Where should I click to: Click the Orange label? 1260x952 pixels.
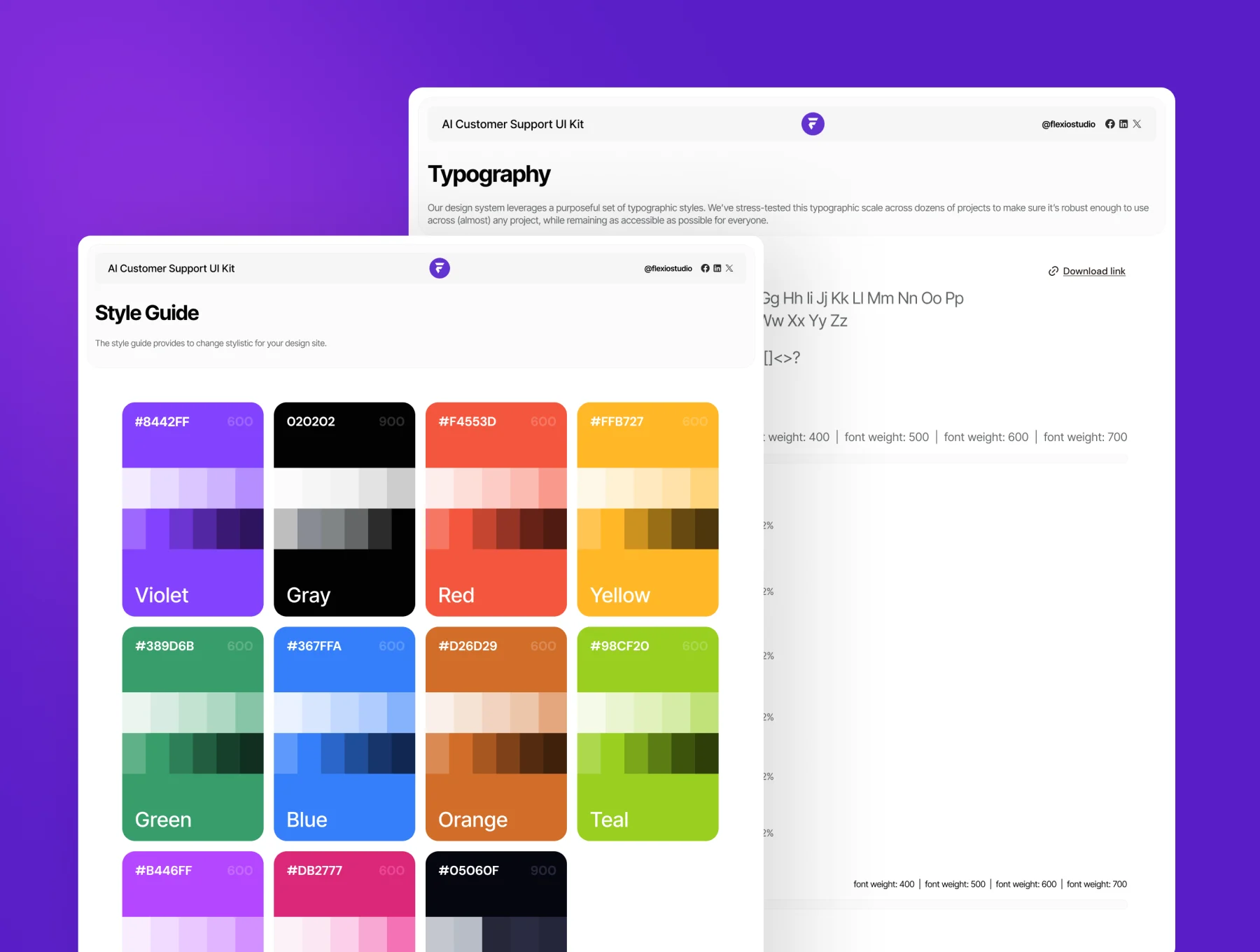(x=473, y=820)
